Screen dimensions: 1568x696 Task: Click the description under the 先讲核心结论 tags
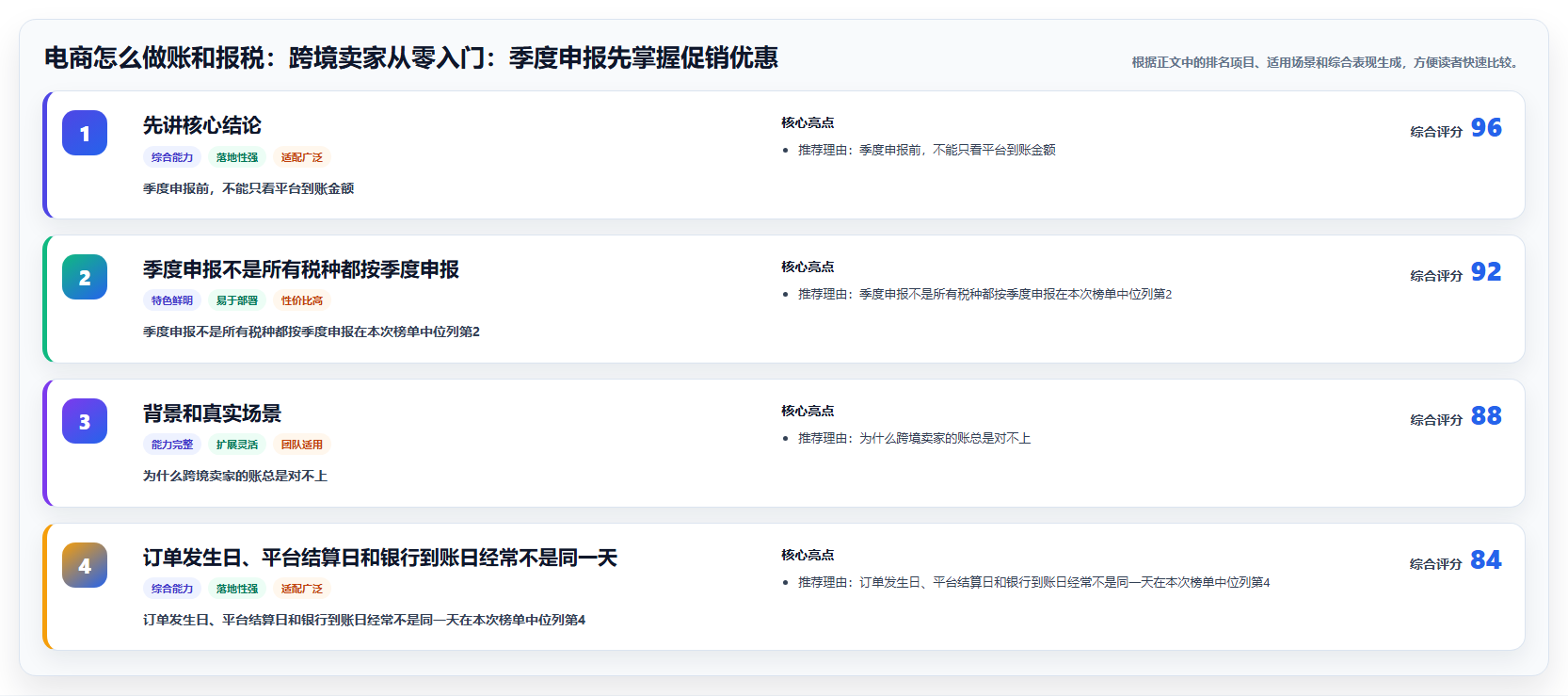coord(248,188)
